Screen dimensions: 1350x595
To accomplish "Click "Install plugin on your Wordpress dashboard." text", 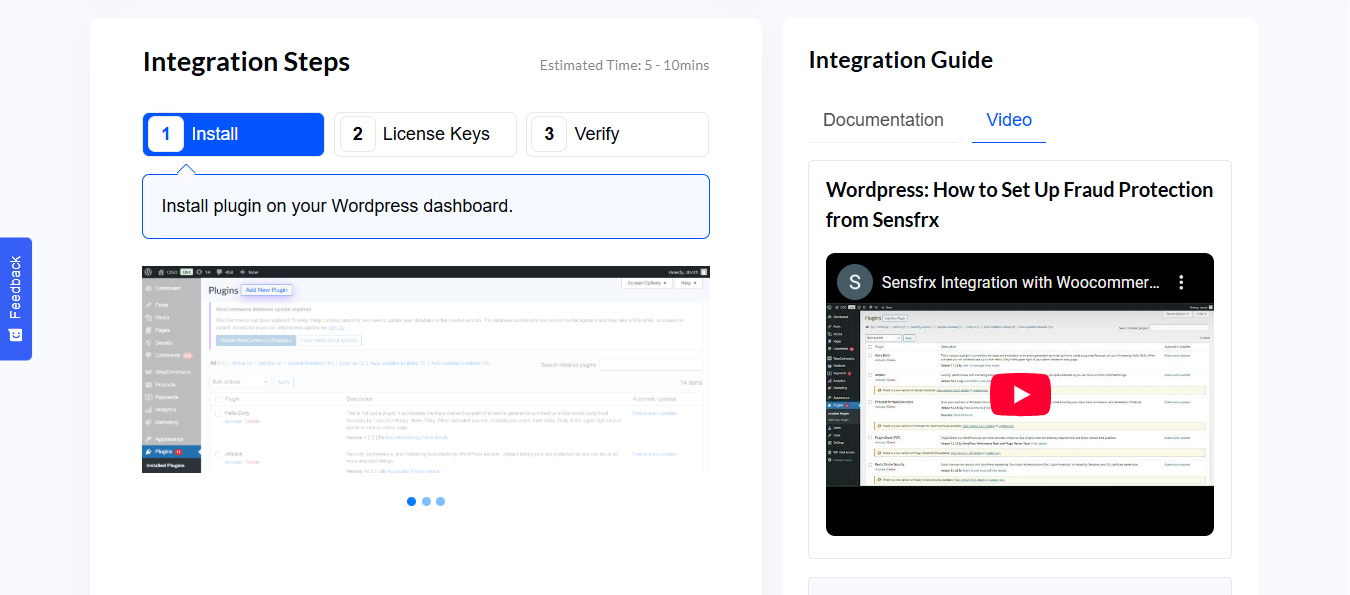I will pyautogui.click(x=337, y=206).
